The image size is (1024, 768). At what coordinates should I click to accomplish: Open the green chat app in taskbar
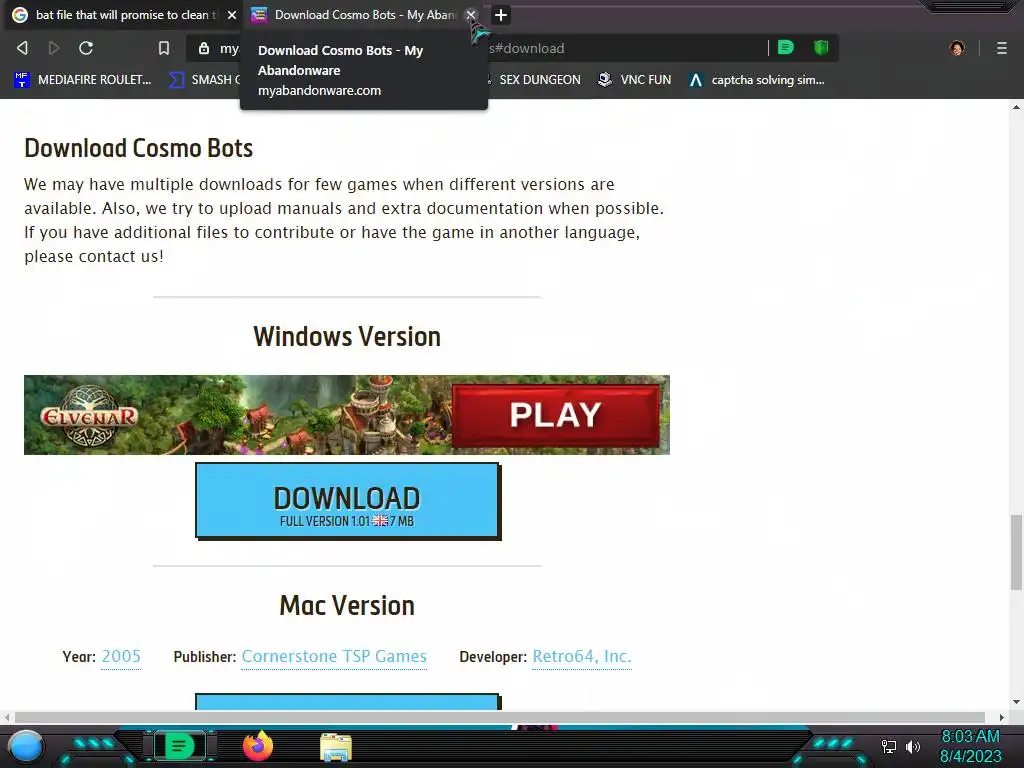coord(179,746)
